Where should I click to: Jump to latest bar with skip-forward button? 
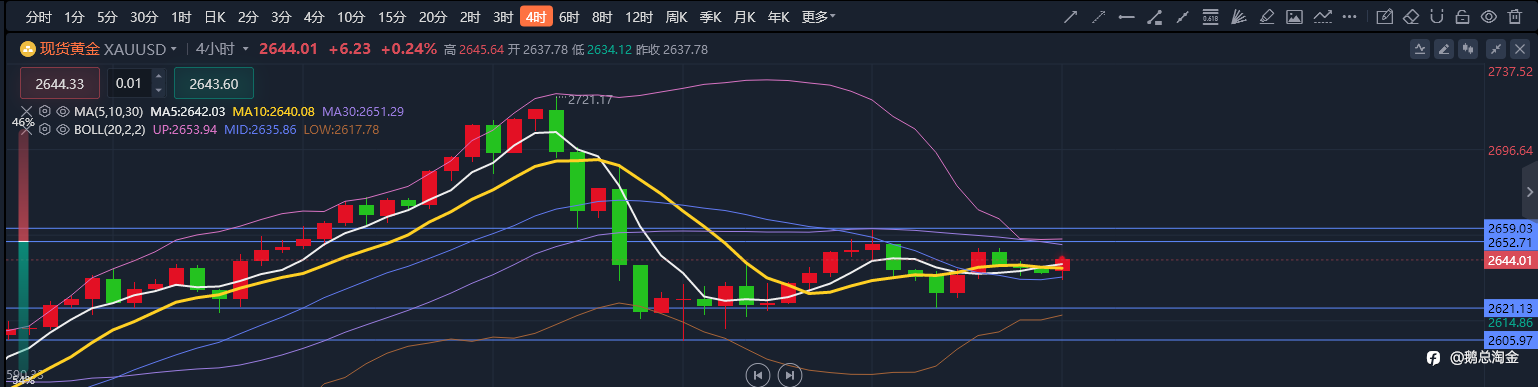[790, 375]
